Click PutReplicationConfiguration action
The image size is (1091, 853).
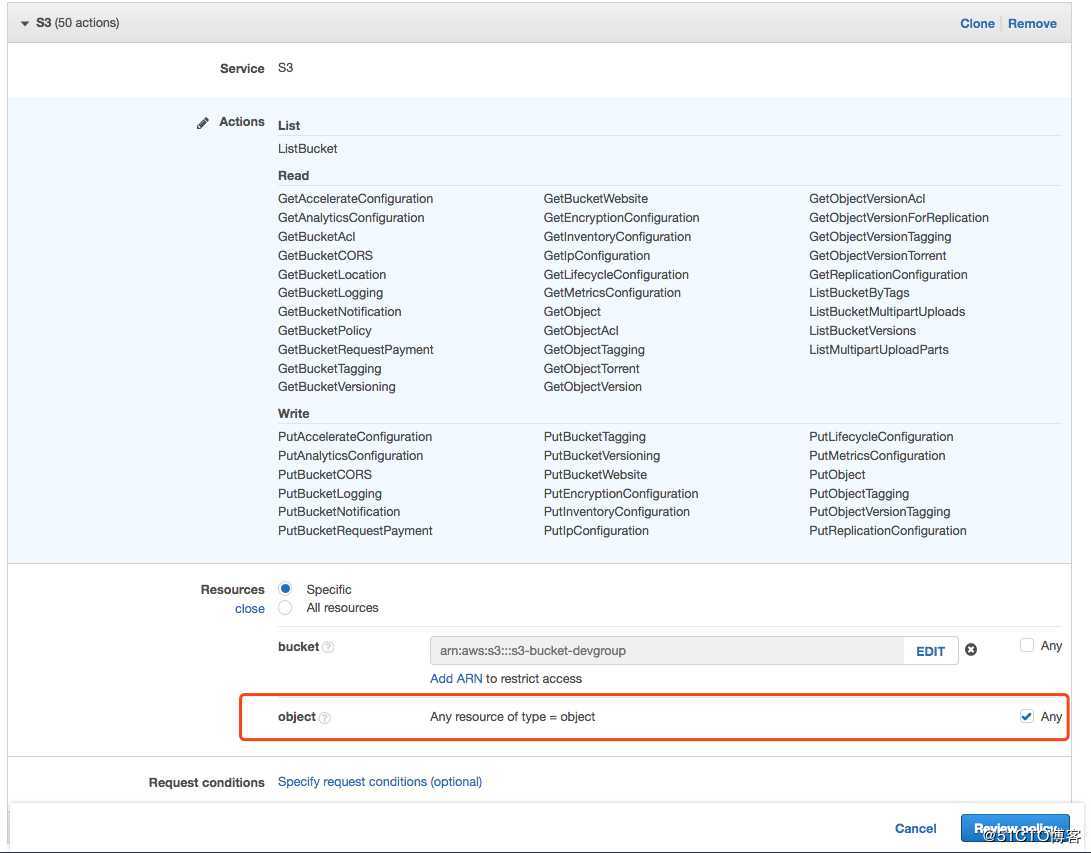[x=888, y=530]
